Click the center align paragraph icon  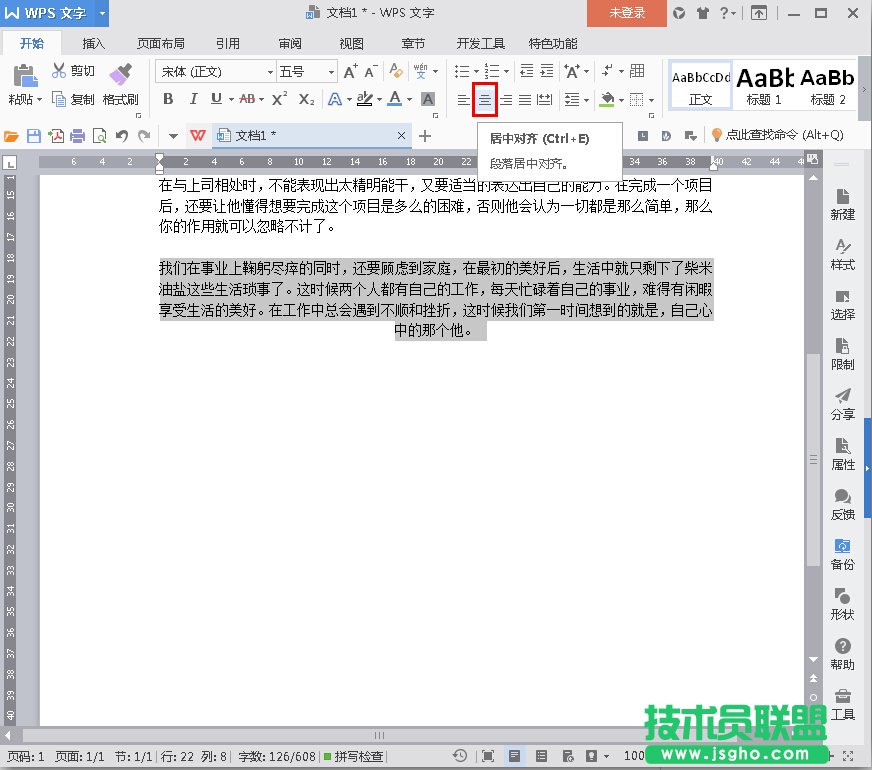(x=485, y=99)
